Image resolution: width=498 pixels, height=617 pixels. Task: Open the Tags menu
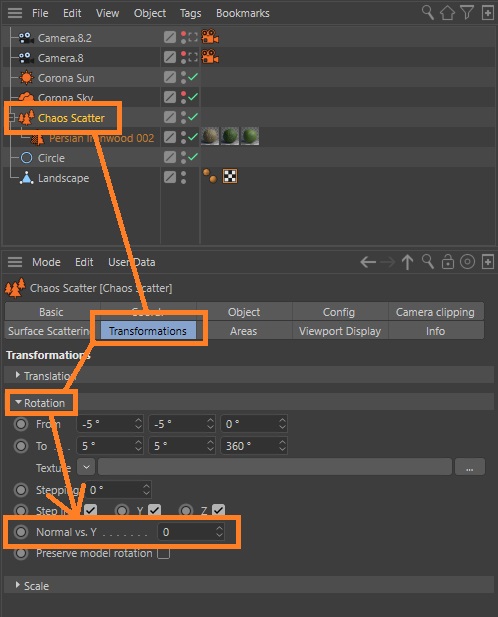pyautogui.click(x=190, y=13)
